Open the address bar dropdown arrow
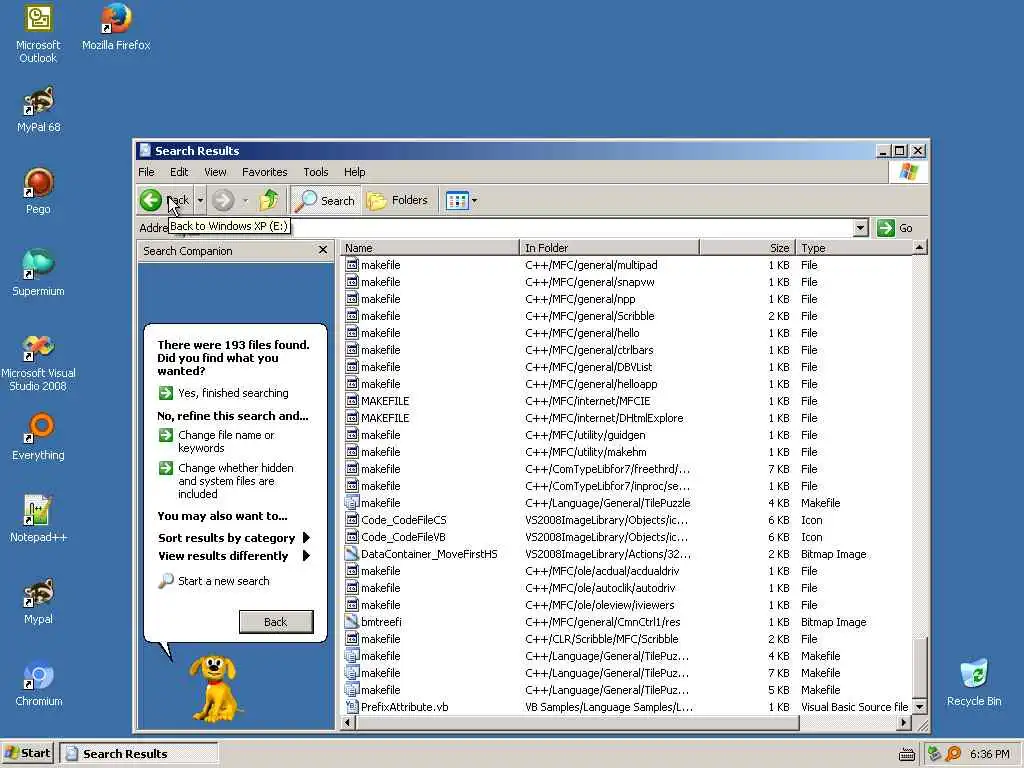This screenshot has width=1024, height=768. coord(860,228)
